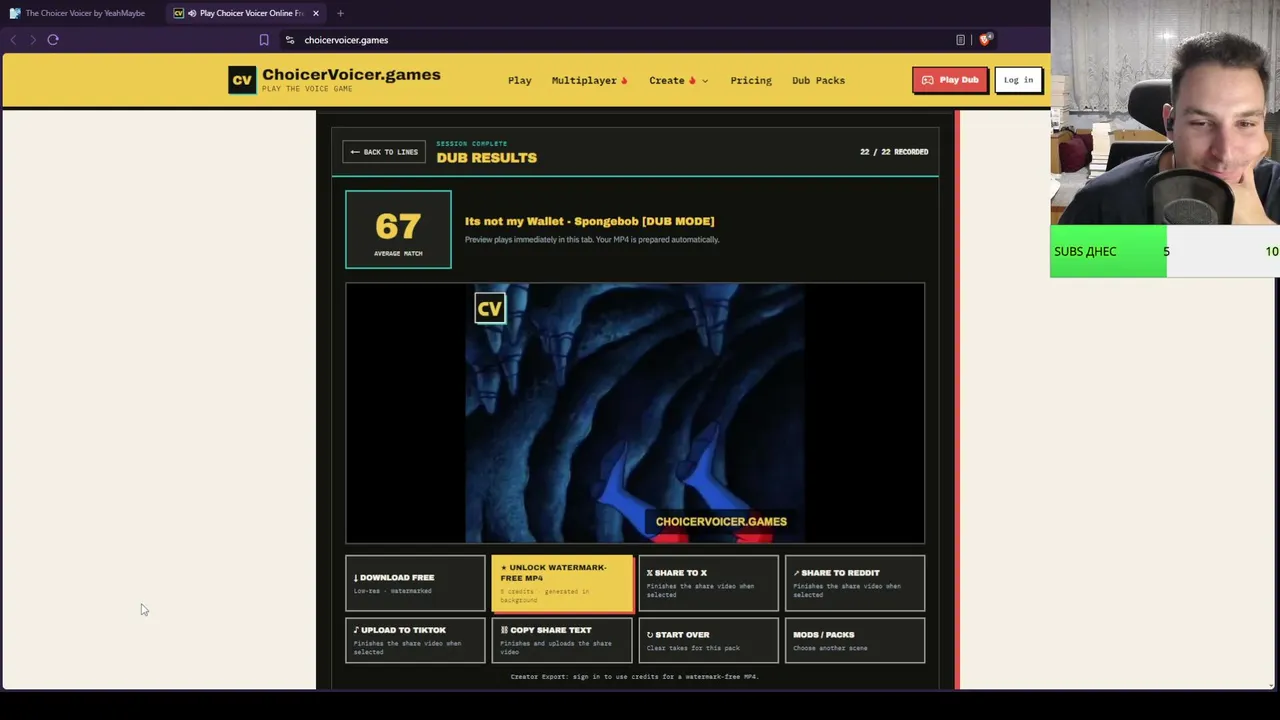The image size is (1280, 720).
Task: Open the Play nav link
Action: coord(520,80)
